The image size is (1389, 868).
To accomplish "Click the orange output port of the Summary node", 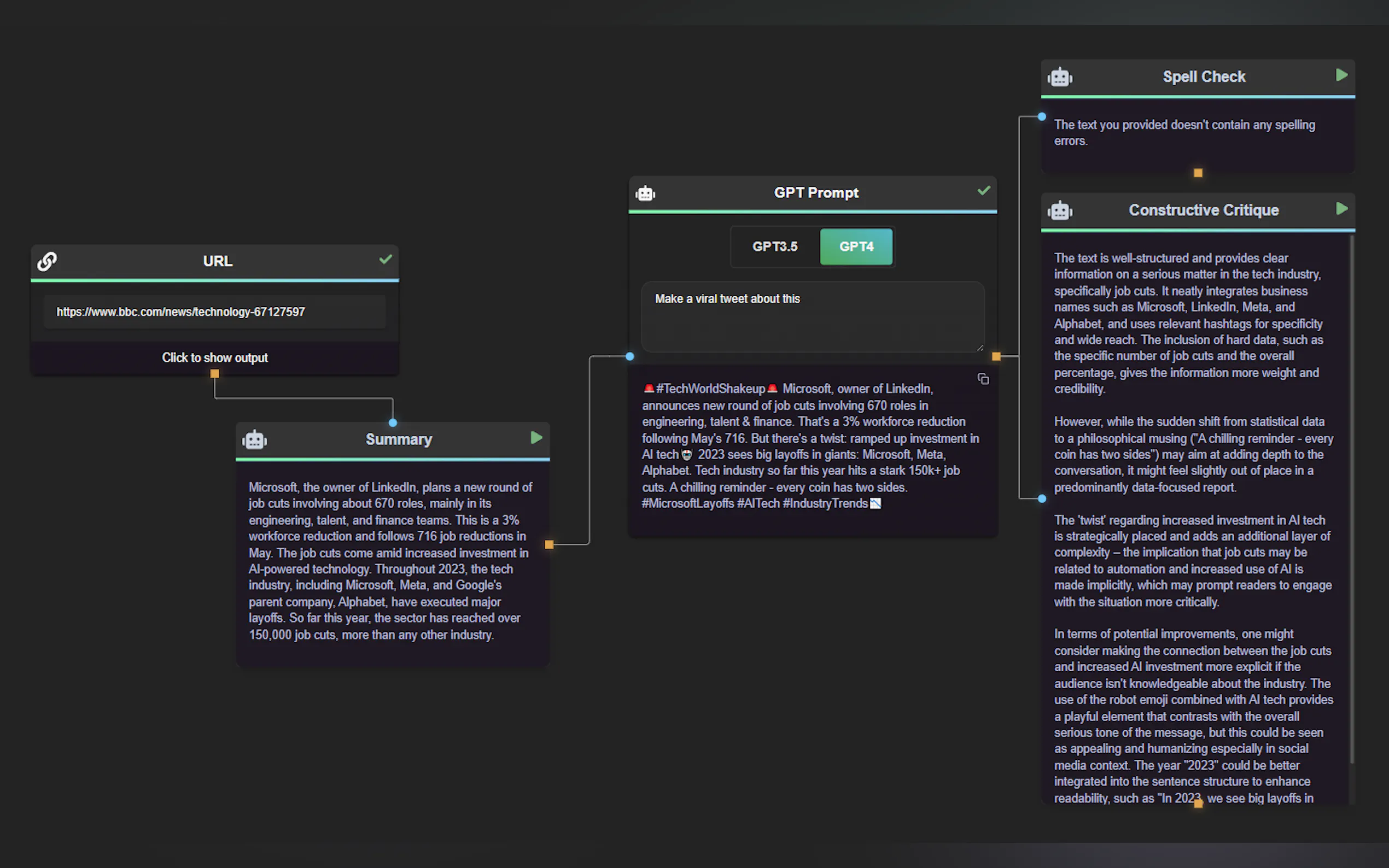I will click(x=549, y=544).
